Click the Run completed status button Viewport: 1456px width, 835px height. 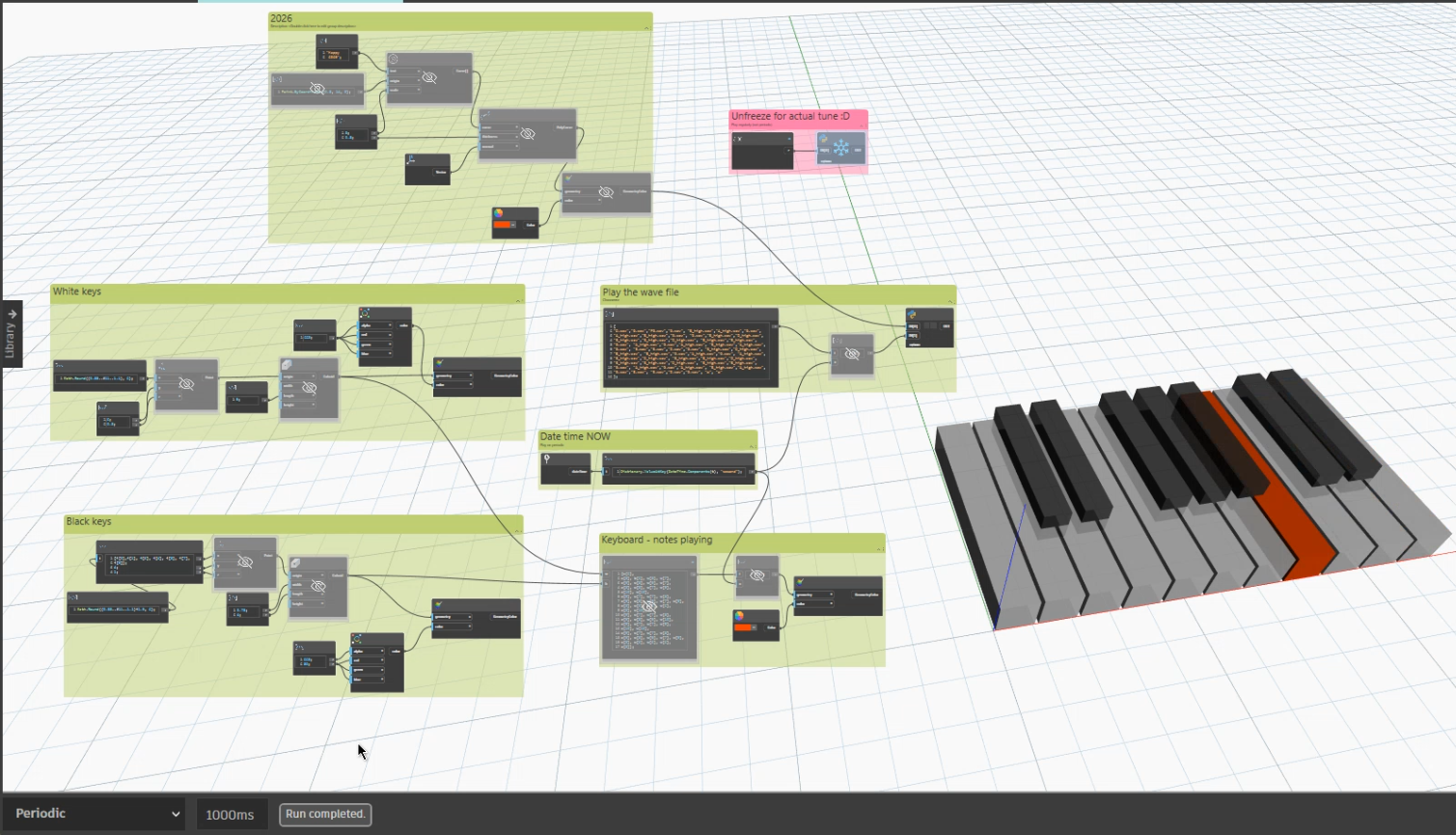pos(325,814)
